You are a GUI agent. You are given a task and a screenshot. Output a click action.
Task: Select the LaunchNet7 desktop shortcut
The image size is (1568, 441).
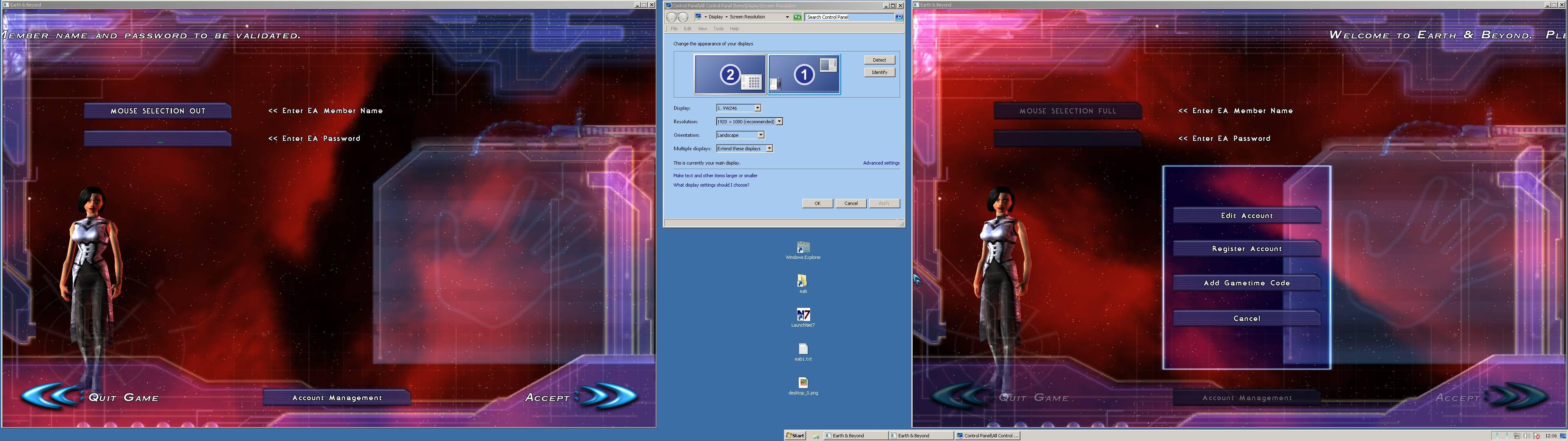click(803, 318)
